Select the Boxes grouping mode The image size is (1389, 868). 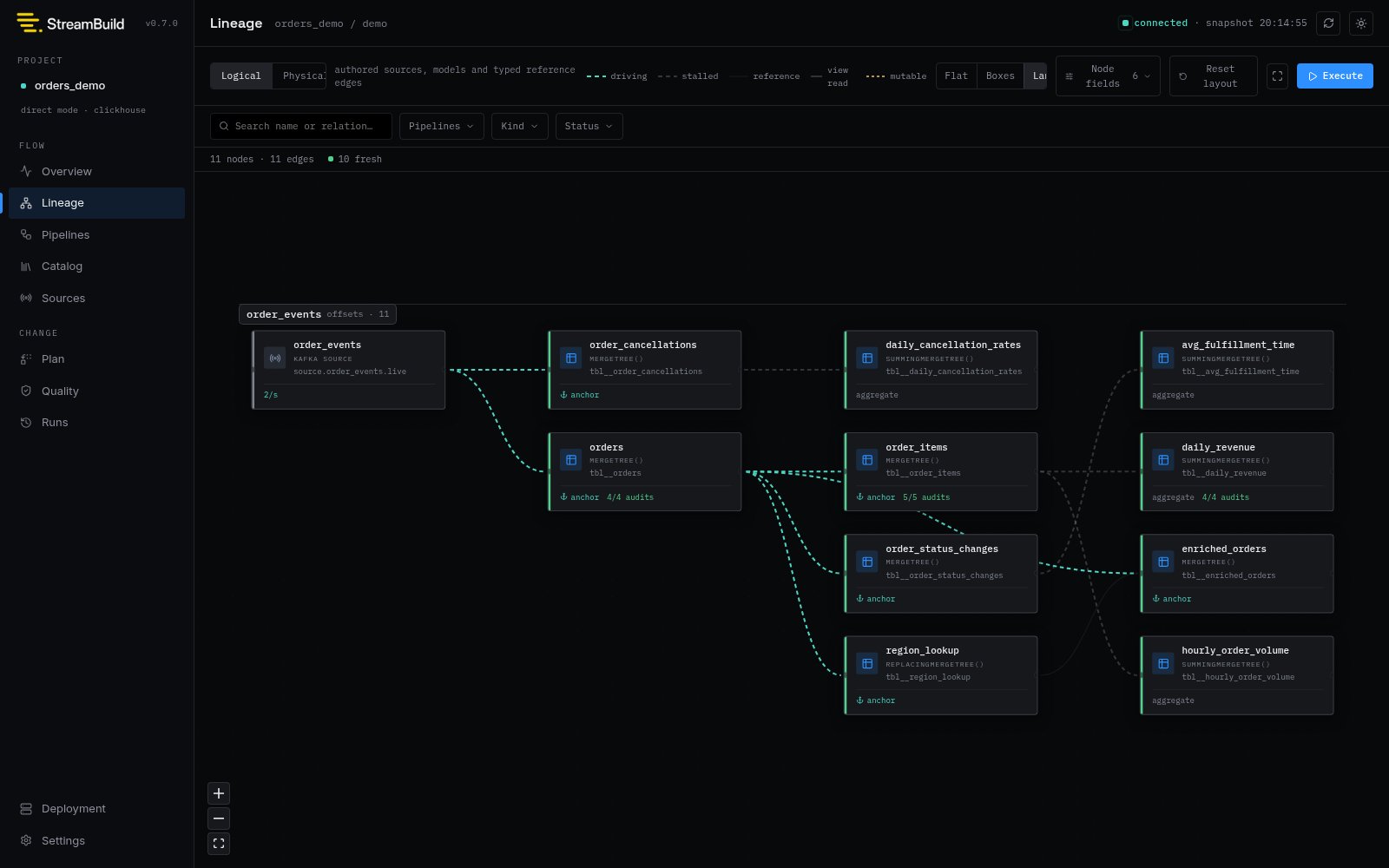pyautogui.click(x=1000, y=76)
